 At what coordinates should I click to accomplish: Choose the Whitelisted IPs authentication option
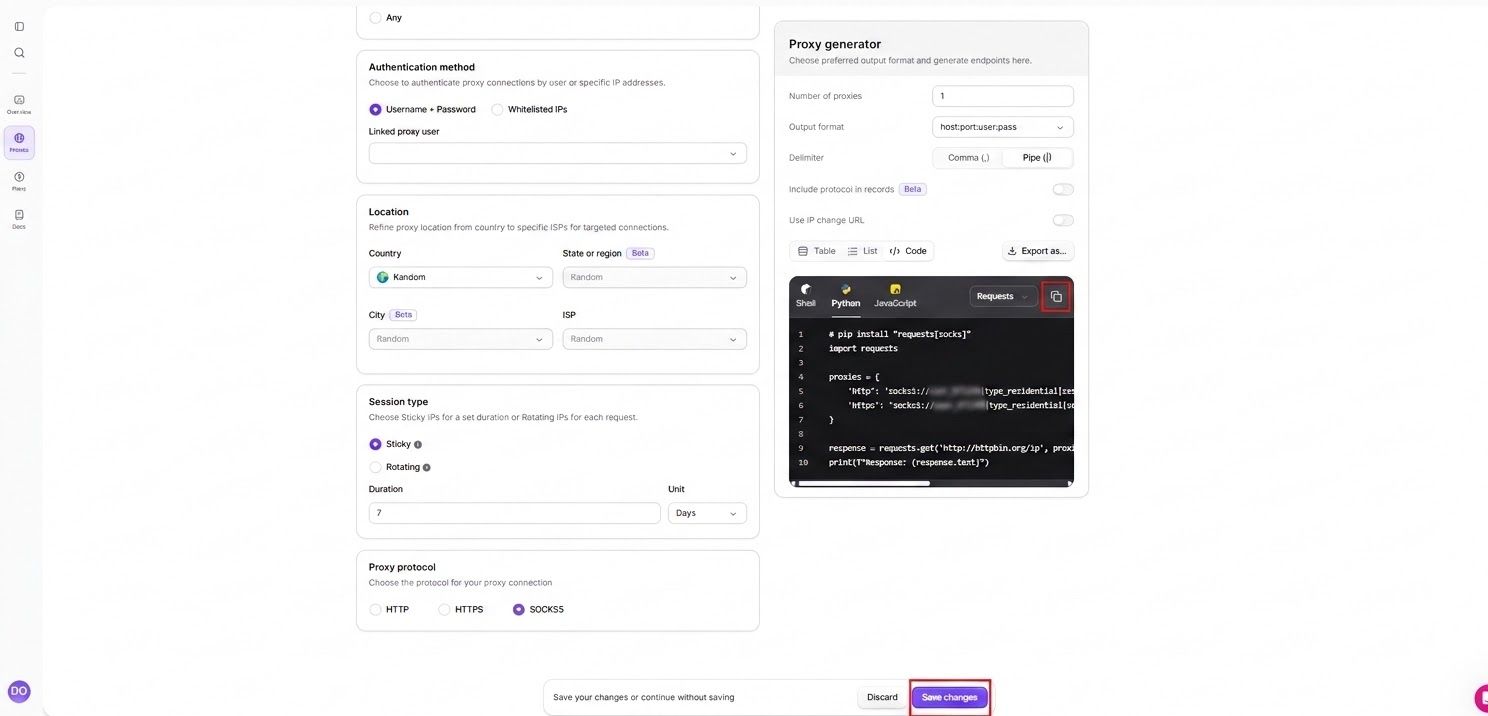(x=498, y=109)
